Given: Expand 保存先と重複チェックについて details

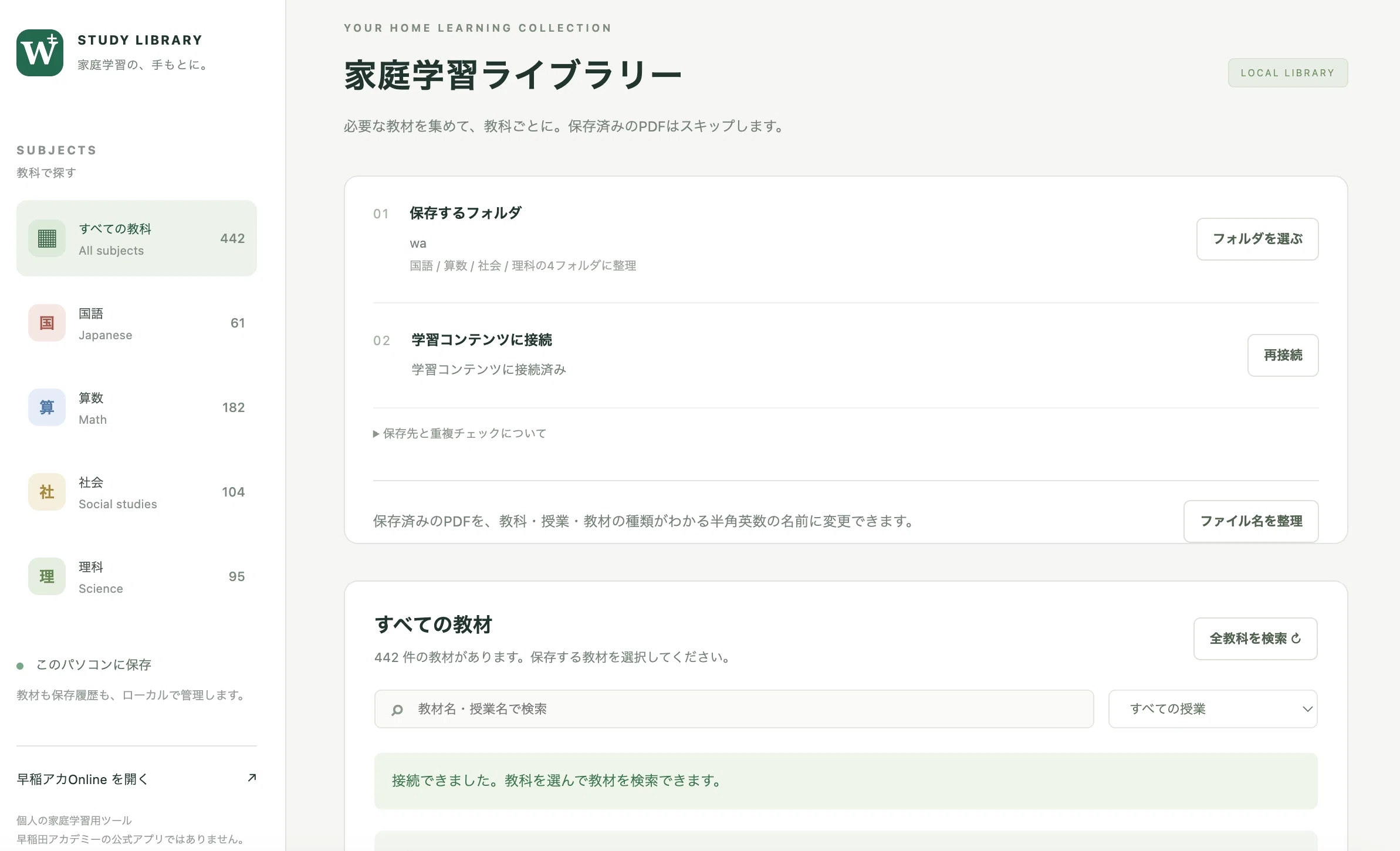Looking at the screenshot, I should click(460, 433).
